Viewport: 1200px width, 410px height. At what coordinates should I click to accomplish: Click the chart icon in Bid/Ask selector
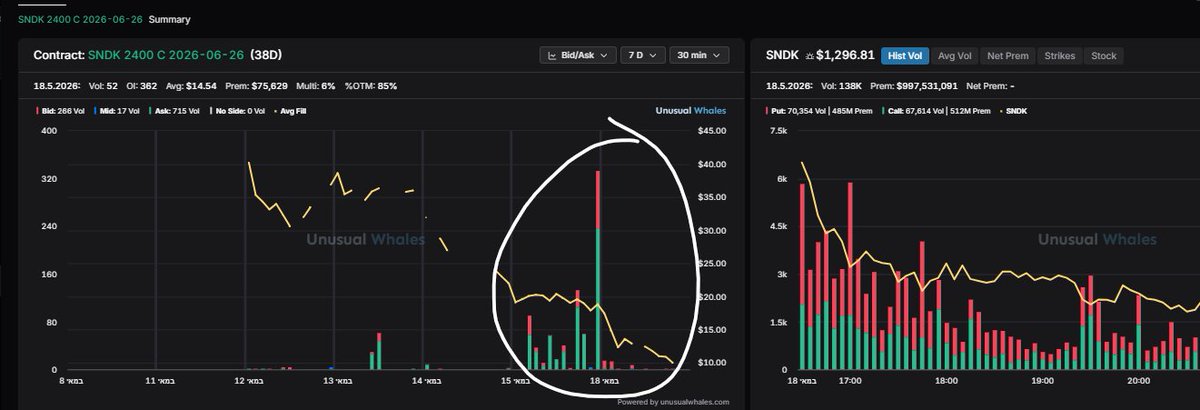point(553,55)
